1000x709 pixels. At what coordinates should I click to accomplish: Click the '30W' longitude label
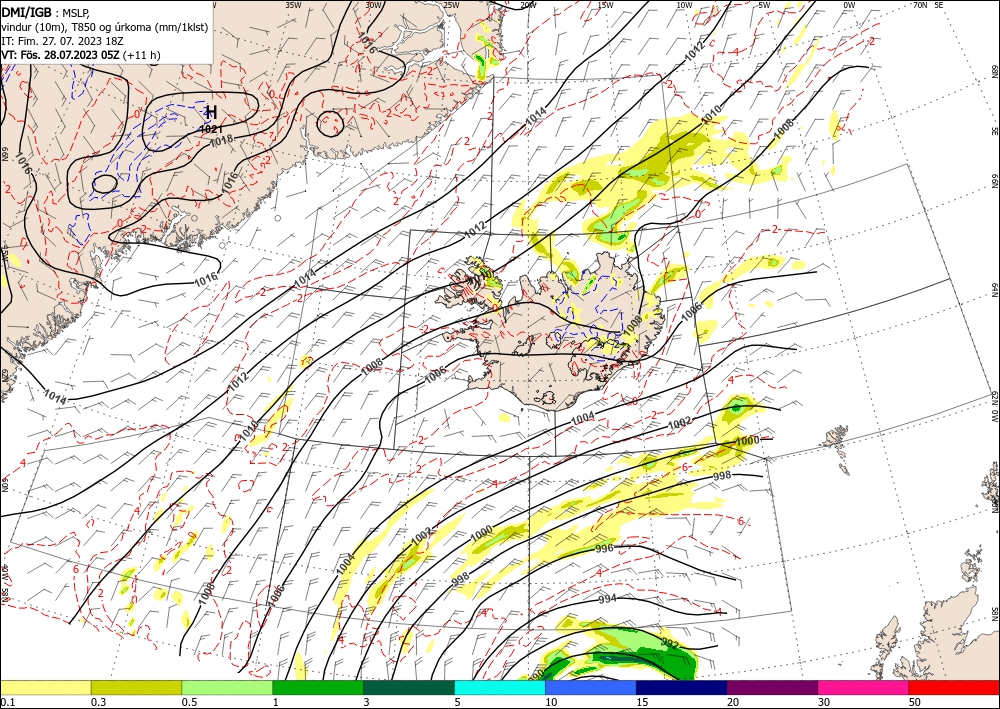tap(373, 4)
